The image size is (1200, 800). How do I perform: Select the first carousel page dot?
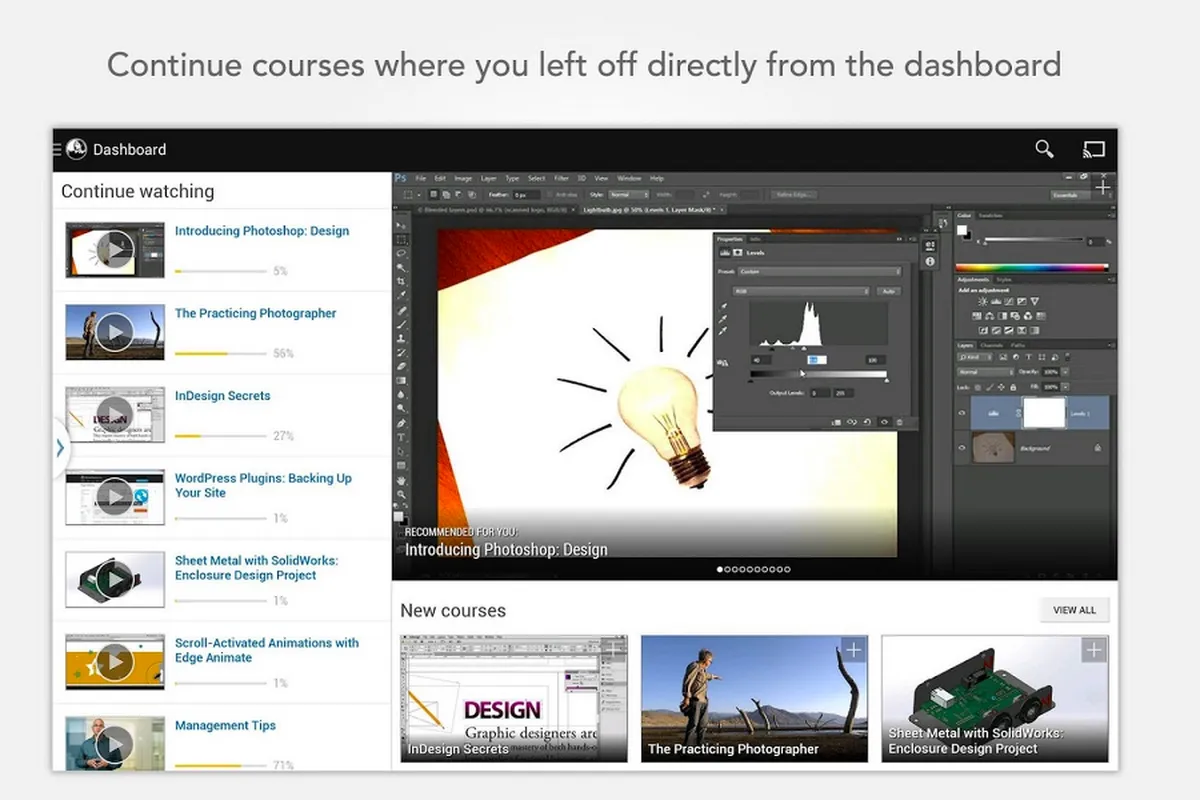(720, 570)
